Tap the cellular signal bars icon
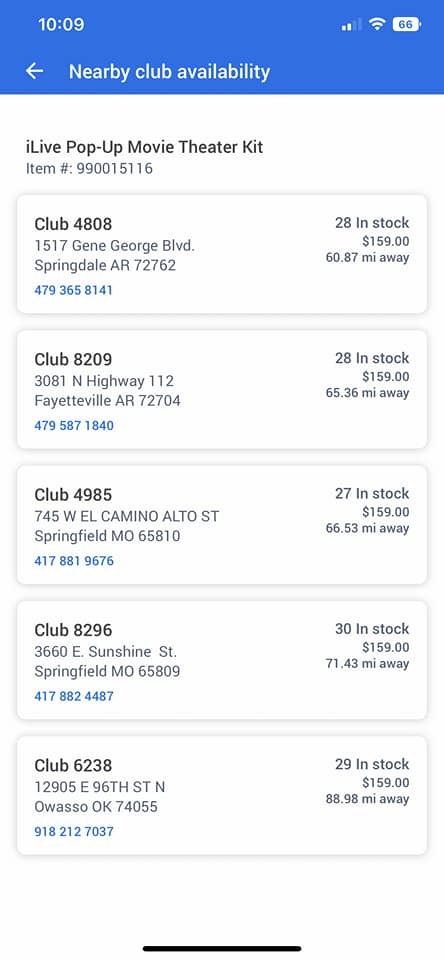The height and width of the screenshot is (960, 444). click(x=352, y=25)
